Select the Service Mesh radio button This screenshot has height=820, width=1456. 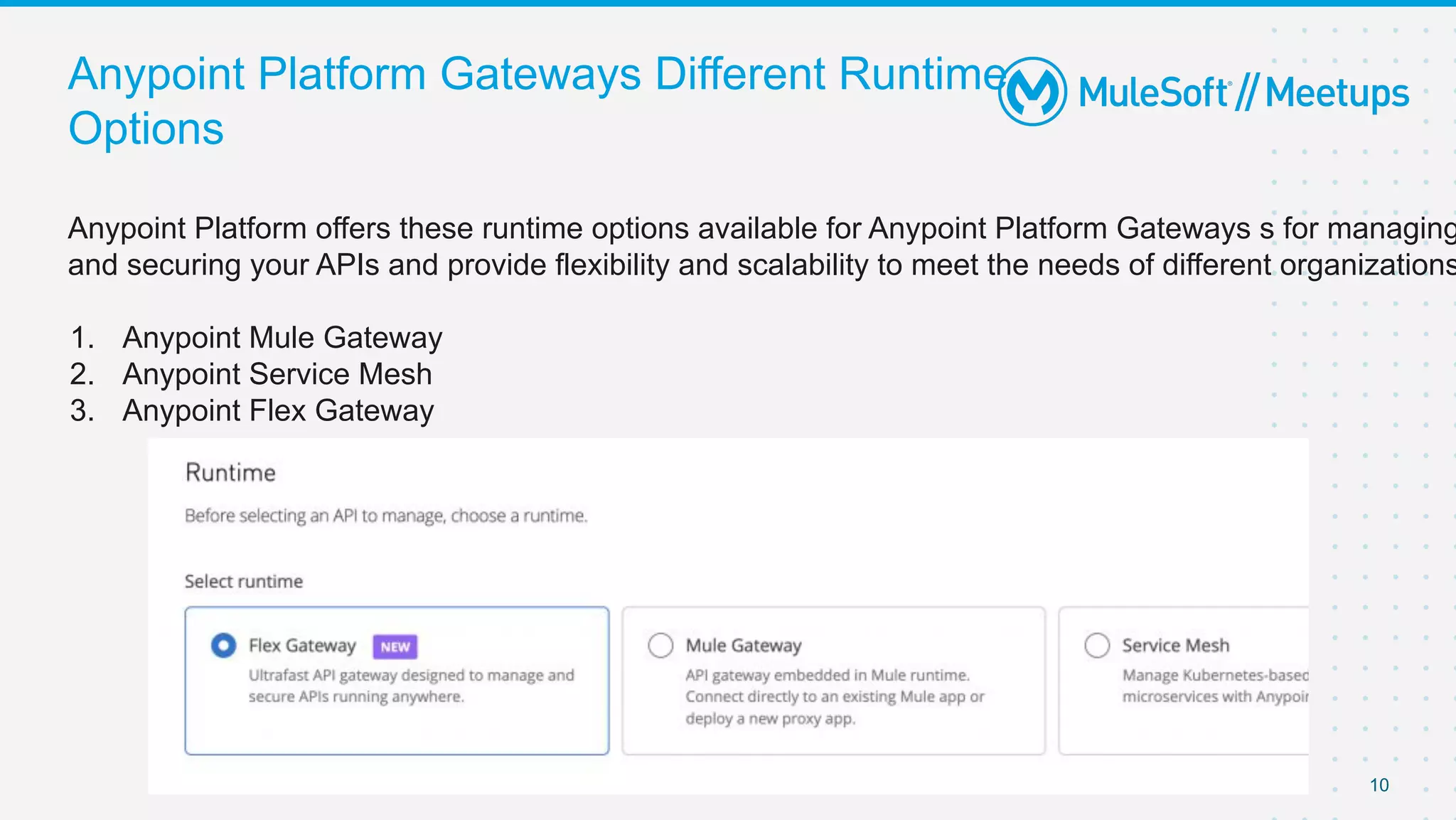pyautogui.click(x=1097, y=645)
